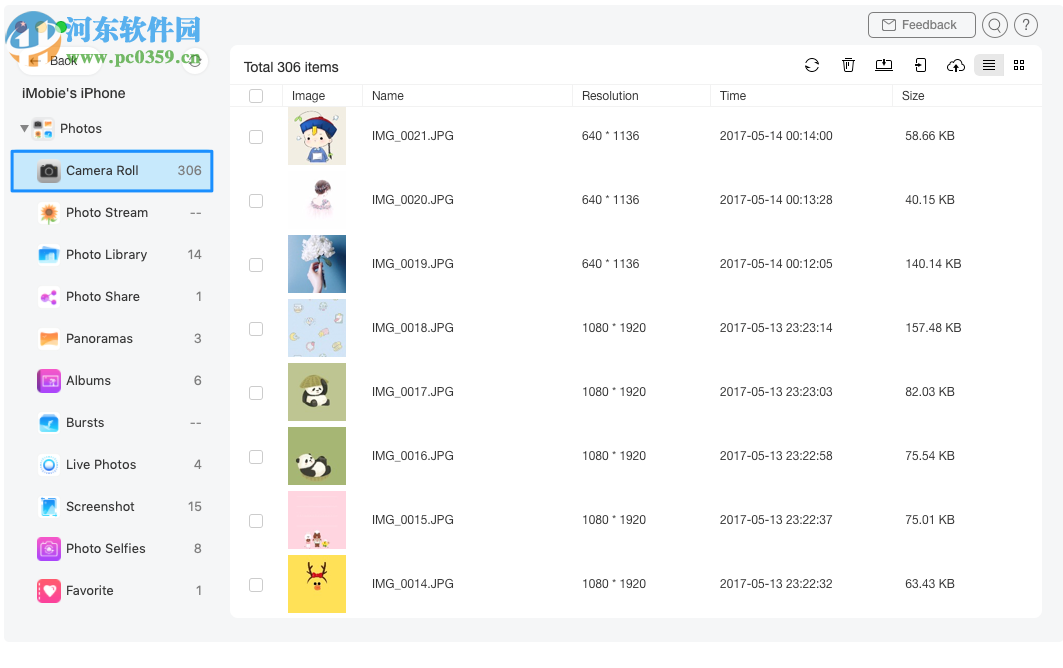Screen dimensions: 1063x668
Task: Refresh the photo list
Action: click(x=812, y=65)
